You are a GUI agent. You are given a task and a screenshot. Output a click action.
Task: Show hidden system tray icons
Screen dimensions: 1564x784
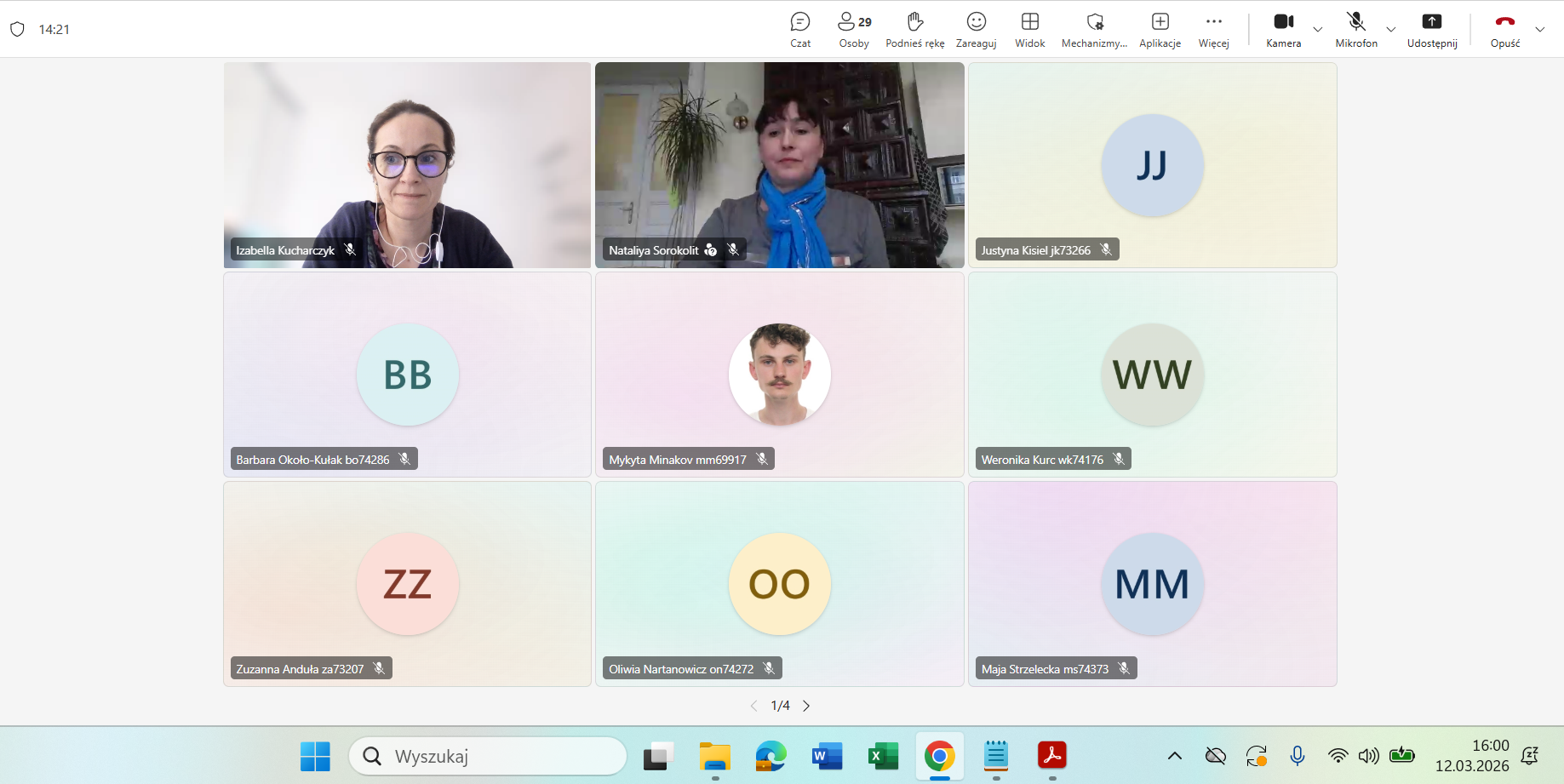coord(1174,756)
